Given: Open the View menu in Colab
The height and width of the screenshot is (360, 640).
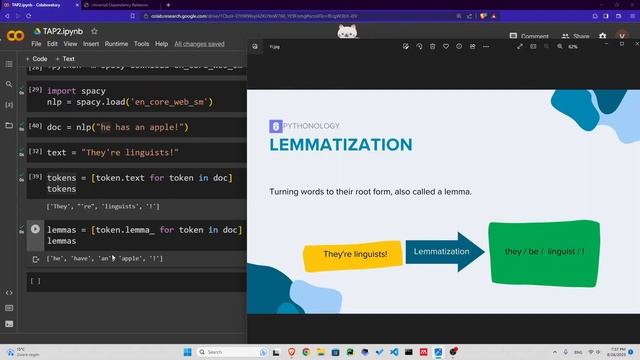Looking at the screenshot, I should (x=70, y=44).
